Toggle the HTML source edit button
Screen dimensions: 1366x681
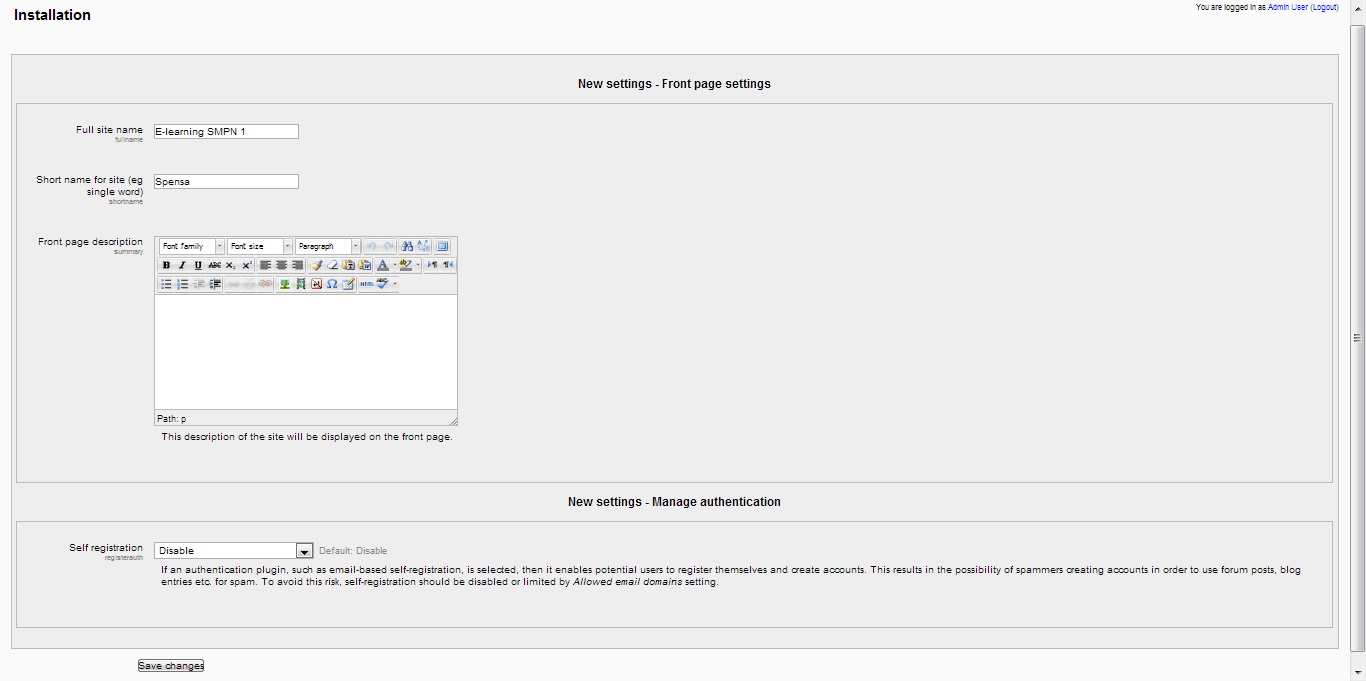tap(366, 284)
